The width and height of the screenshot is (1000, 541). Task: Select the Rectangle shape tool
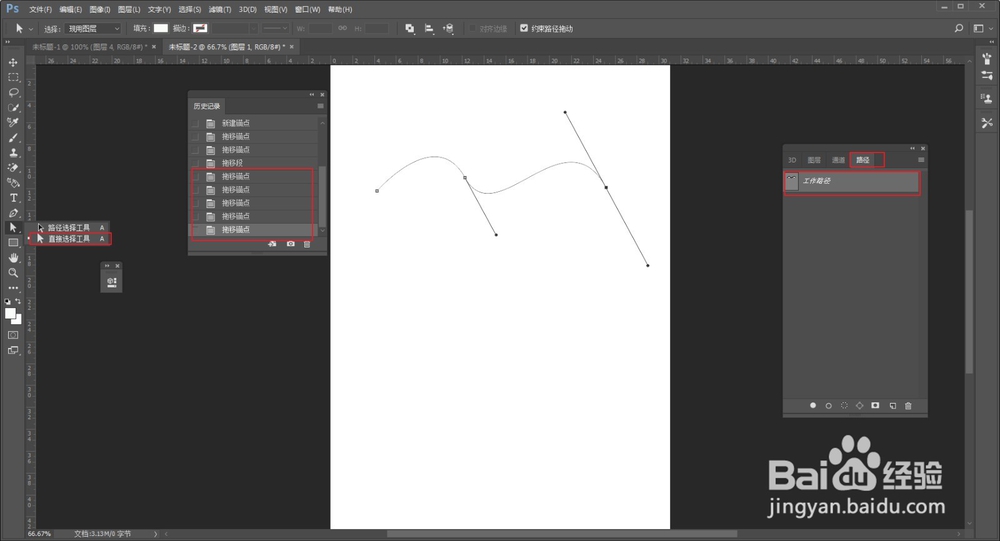13,243
